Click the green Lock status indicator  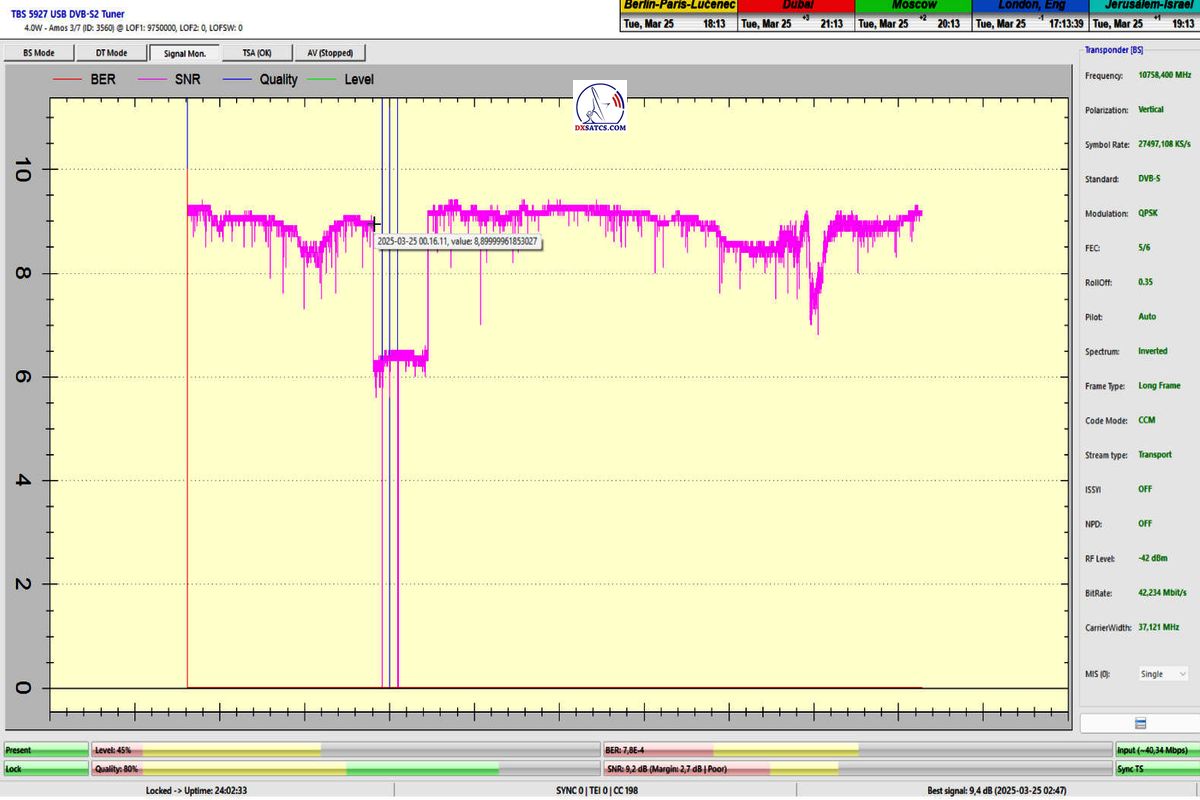[46, 769]
